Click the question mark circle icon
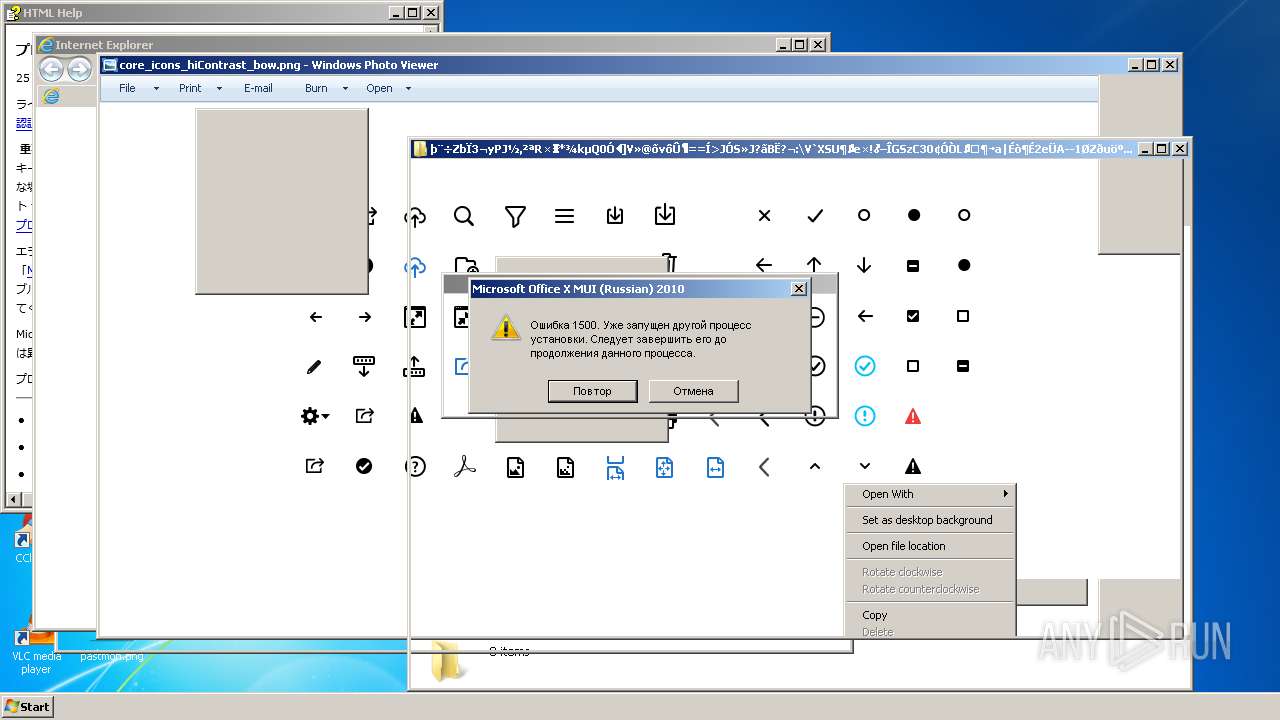The height and width of the screenshot is (720, 1280). 416,467
